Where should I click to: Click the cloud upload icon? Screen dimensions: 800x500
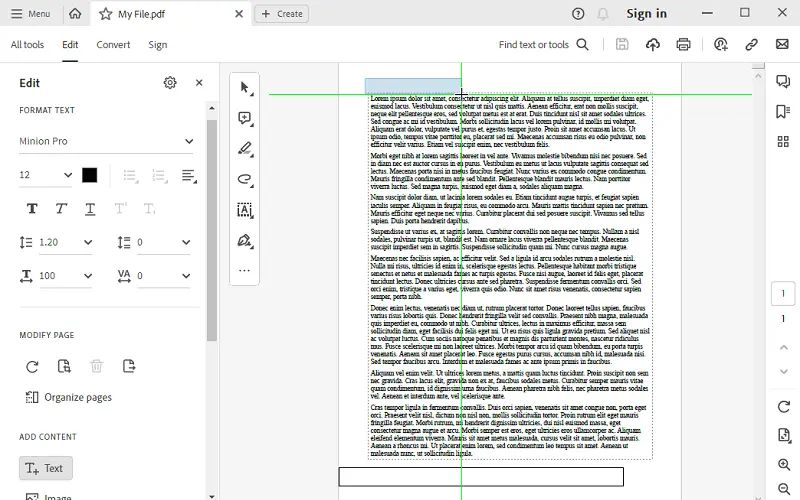tap(653, 44)
